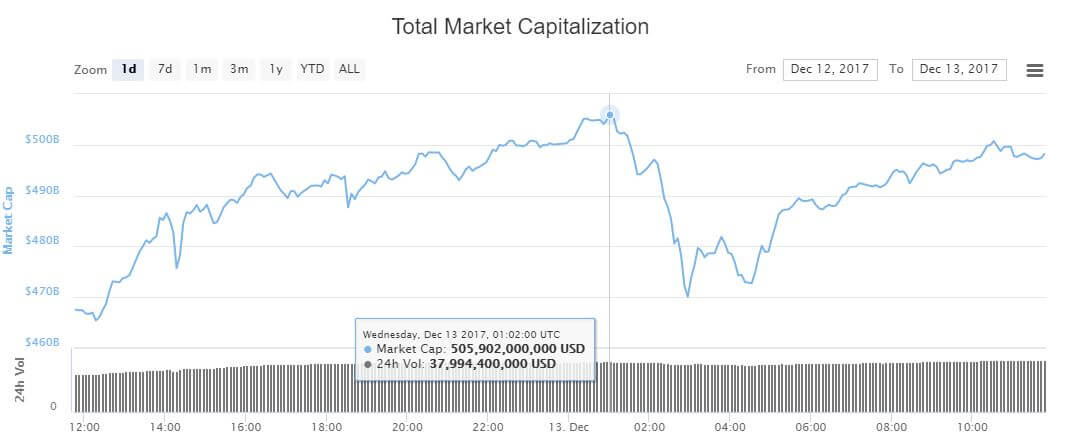
Task: Click the 24h Vol axis label
Action: (x=20, y=380)
